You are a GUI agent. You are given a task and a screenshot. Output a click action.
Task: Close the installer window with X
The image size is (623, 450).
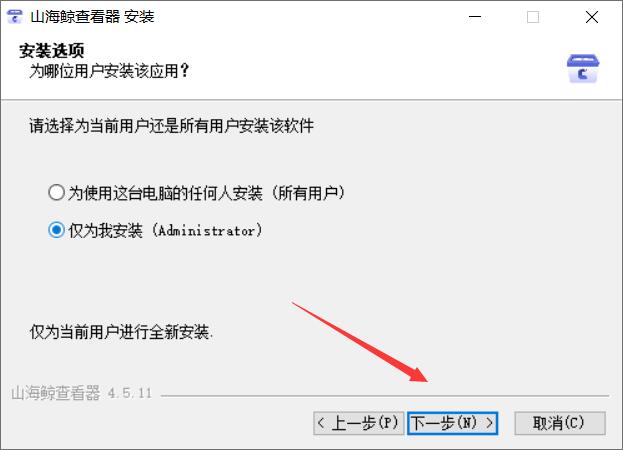coord(592,17)
